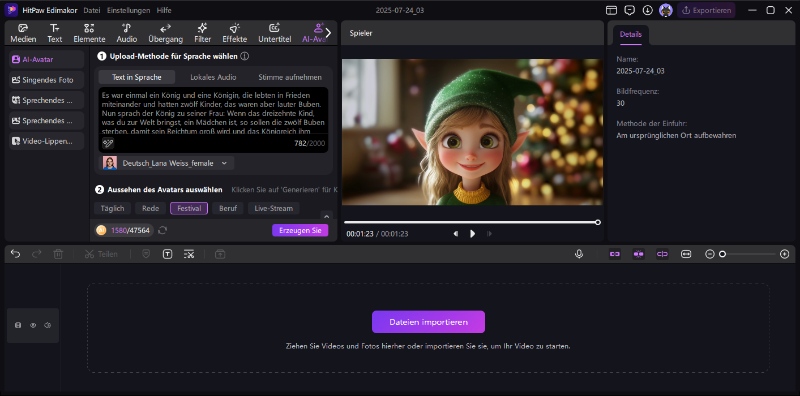Click the info icon beside Upload-Methode heading
This screenshot has height=396, width=800.
click(x=244, y=56)
